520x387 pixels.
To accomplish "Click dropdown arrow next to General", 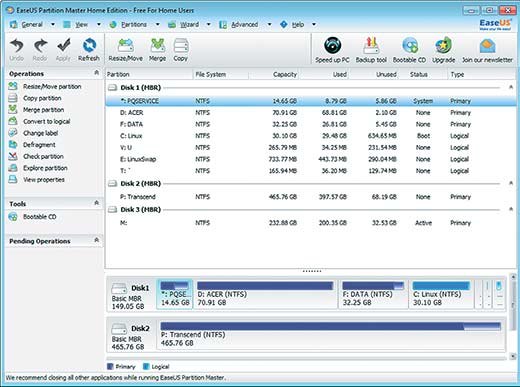I will pos(53,24).
